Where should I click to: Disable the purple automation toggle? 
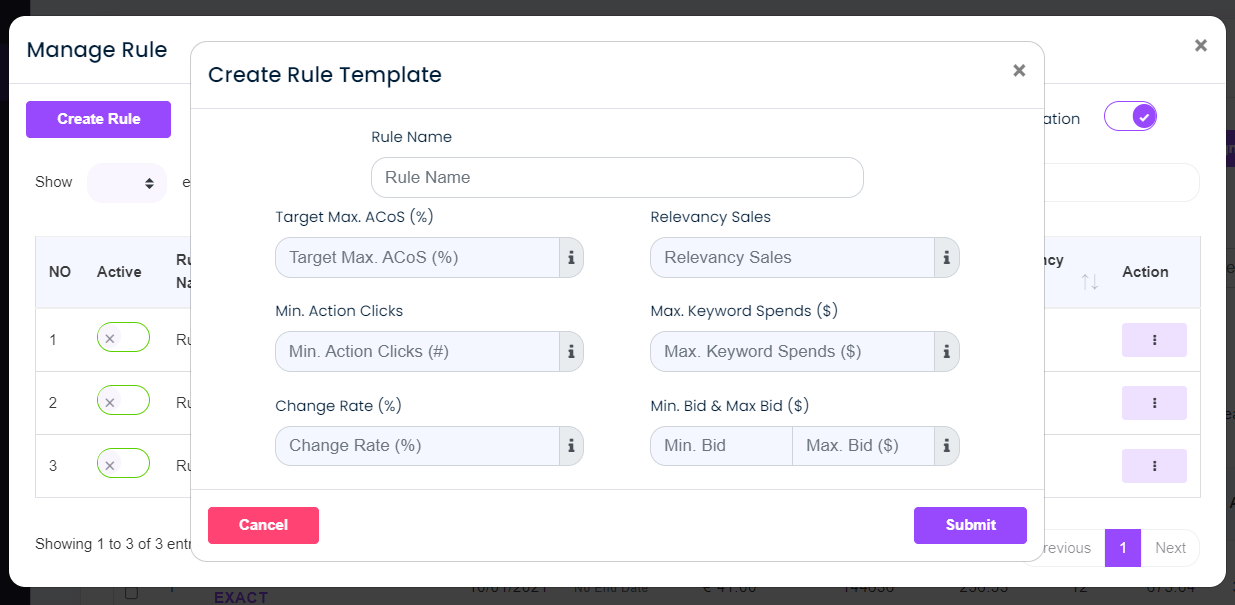pyautogui.click(x=1130, y=117)
